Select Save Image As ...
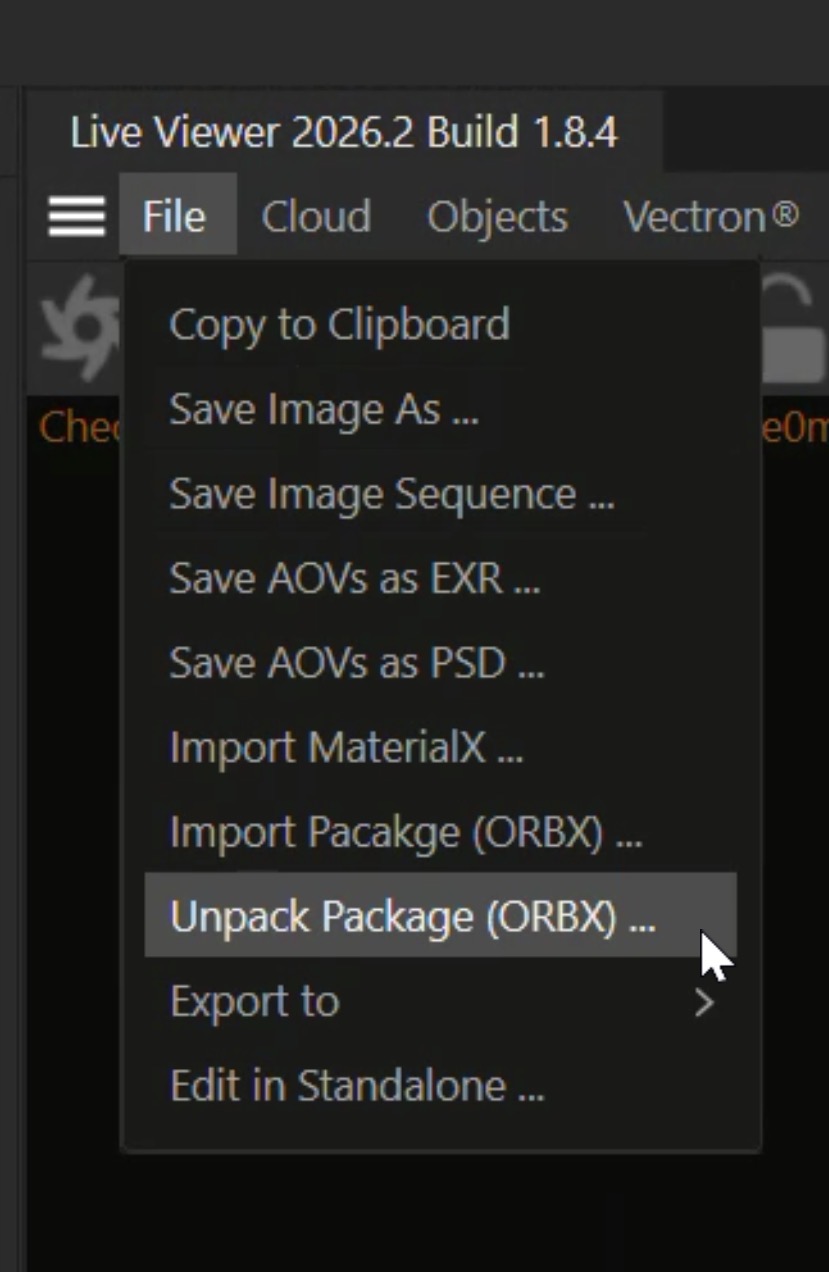This screenshot has width=829, height=1272. click(324, 409)
